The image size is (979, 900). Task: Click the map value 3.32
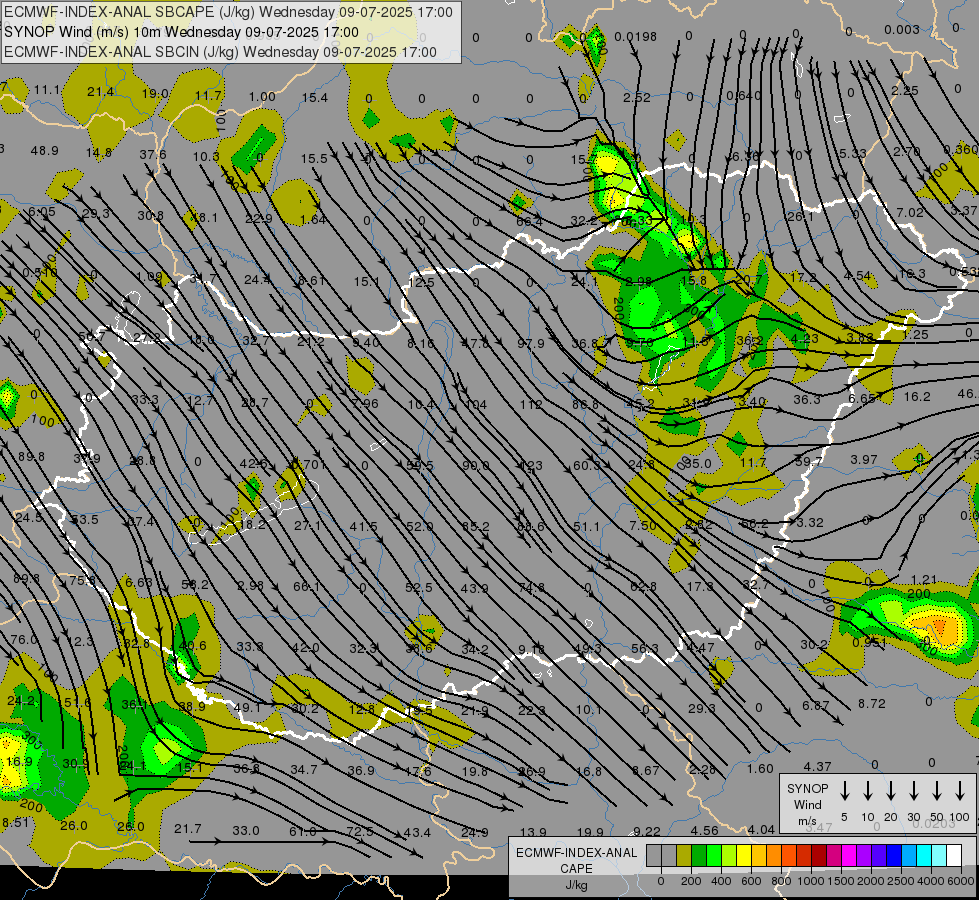click(810, 522)
